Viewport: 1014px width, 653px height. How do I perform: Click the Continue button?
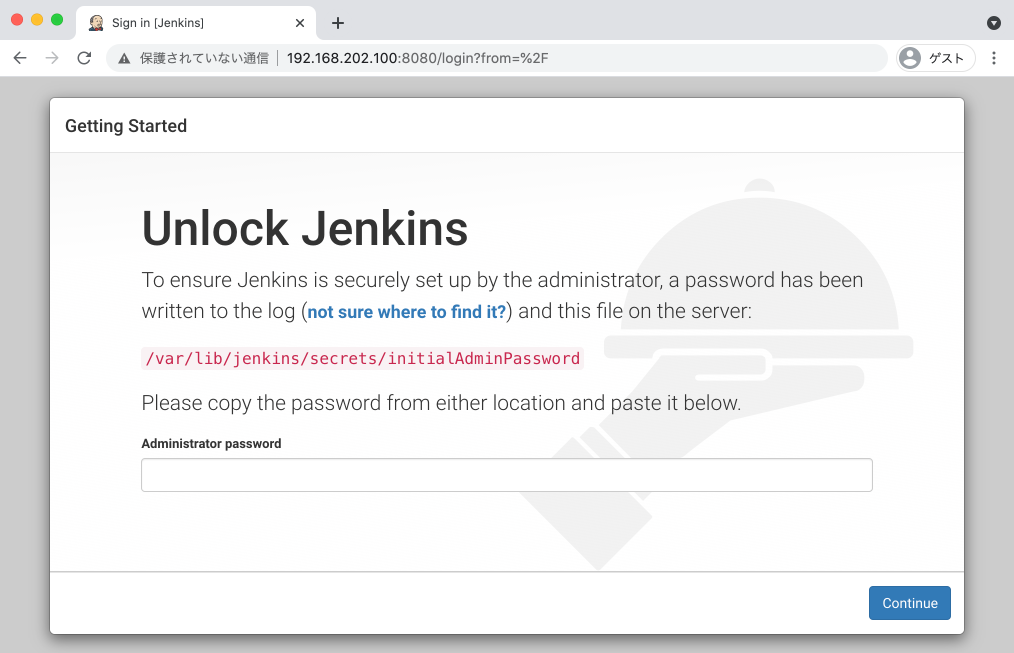pyautogui.click(x=909, y=603)
